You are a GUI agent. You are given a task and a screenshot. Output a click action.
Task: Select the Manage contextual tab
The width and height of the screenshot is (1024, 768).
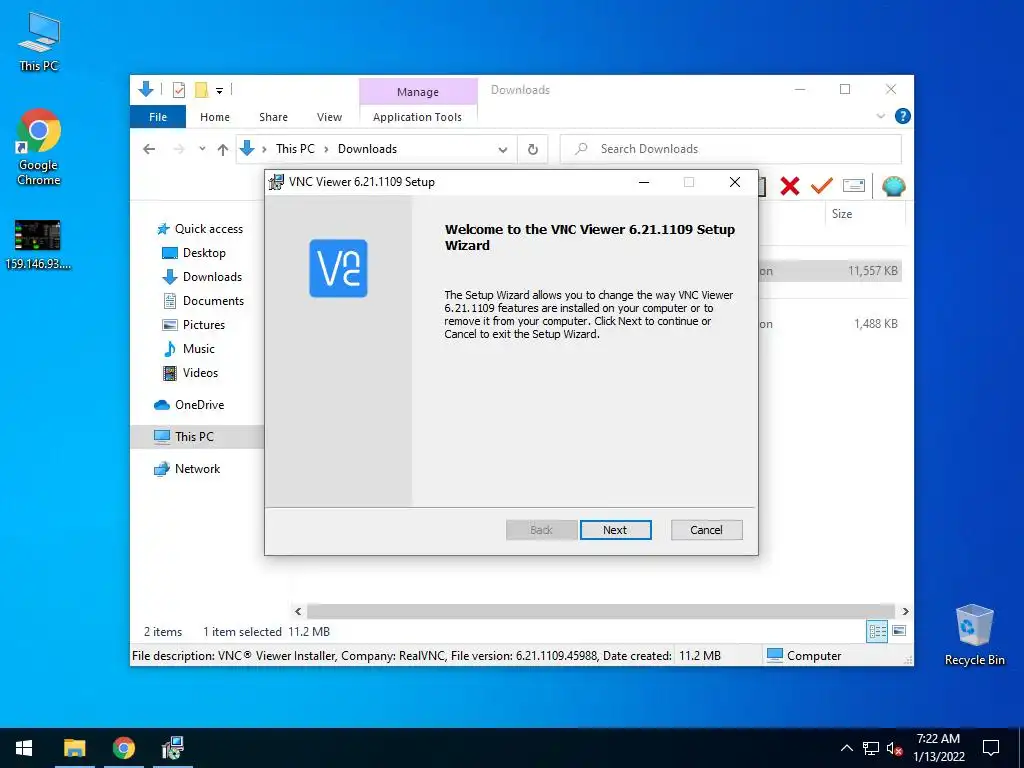(418, 91)
